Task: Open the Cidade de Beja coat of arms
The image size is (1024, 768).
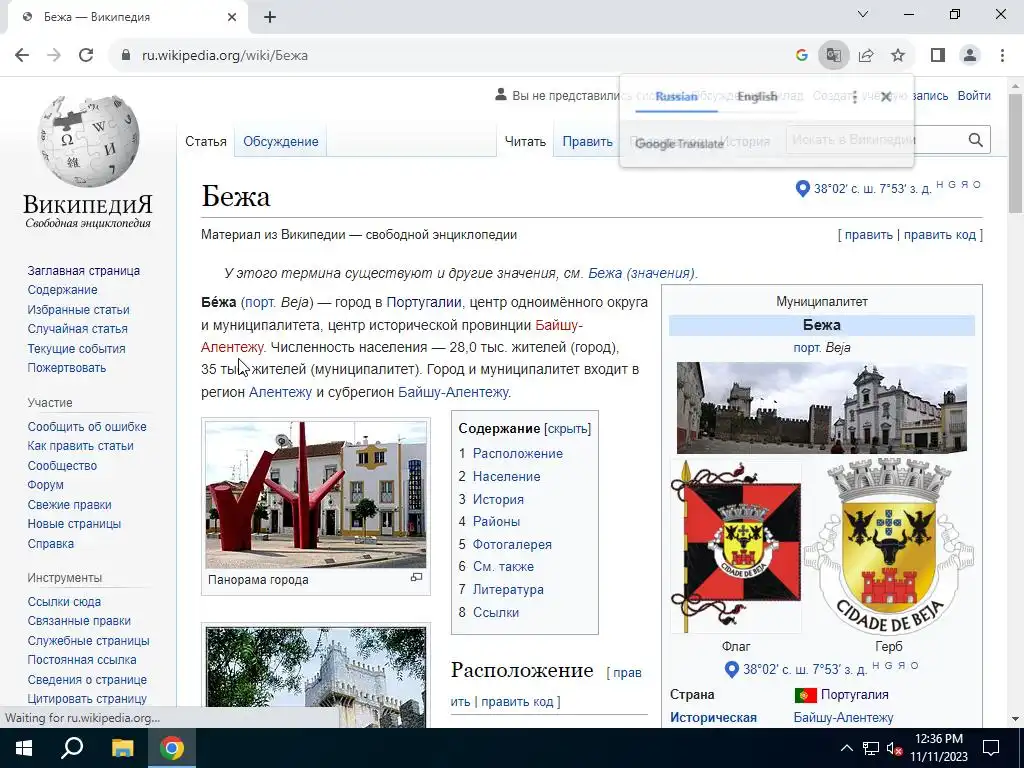Action: point(888,547)
